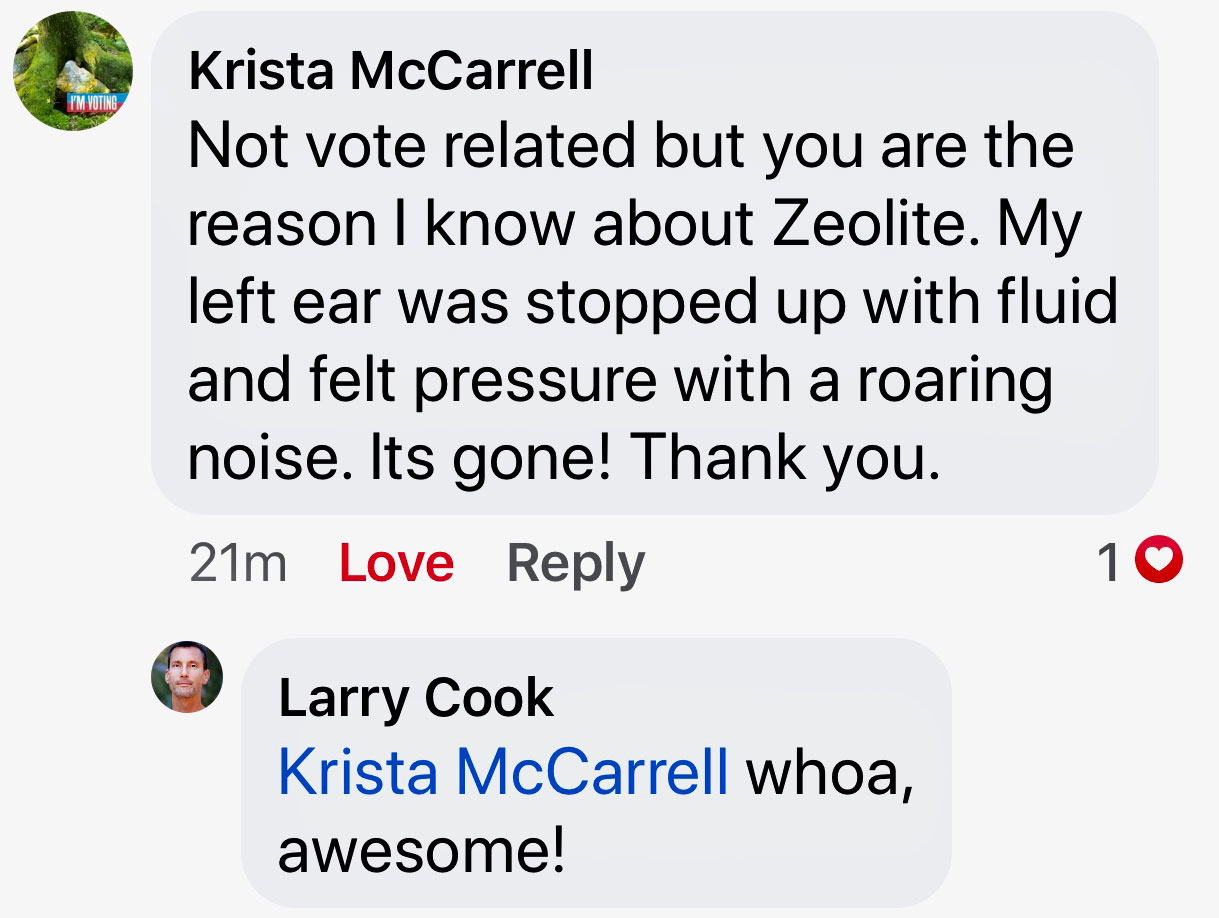Image resolution: width=1219 pixels, height=918 pixels.
Task: Click blue Krista McCarrell mention in reply
Action: [x=503, y=773]
